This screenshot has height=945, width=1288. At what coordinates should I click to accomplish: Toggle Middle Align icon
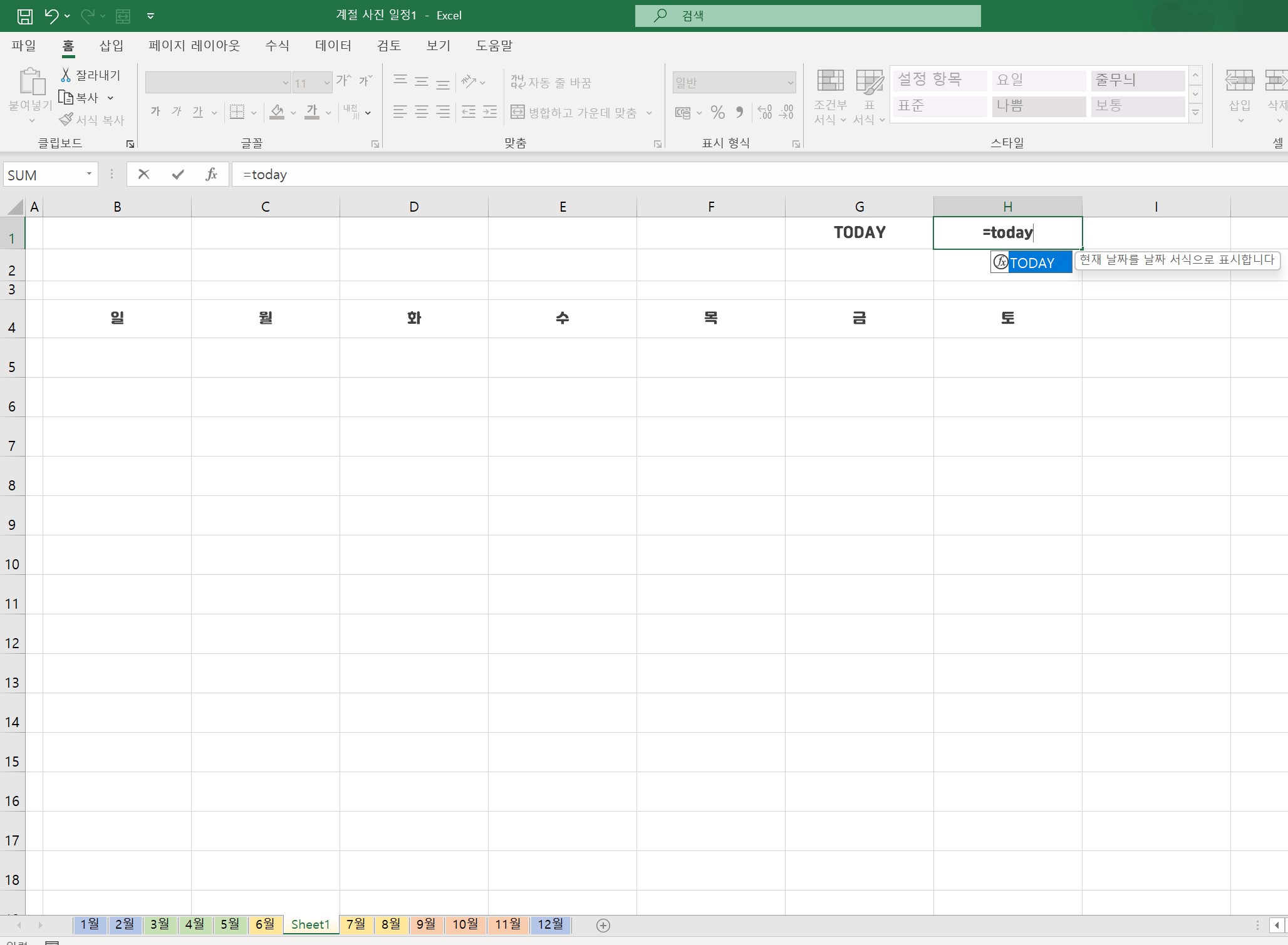[422, 81]
